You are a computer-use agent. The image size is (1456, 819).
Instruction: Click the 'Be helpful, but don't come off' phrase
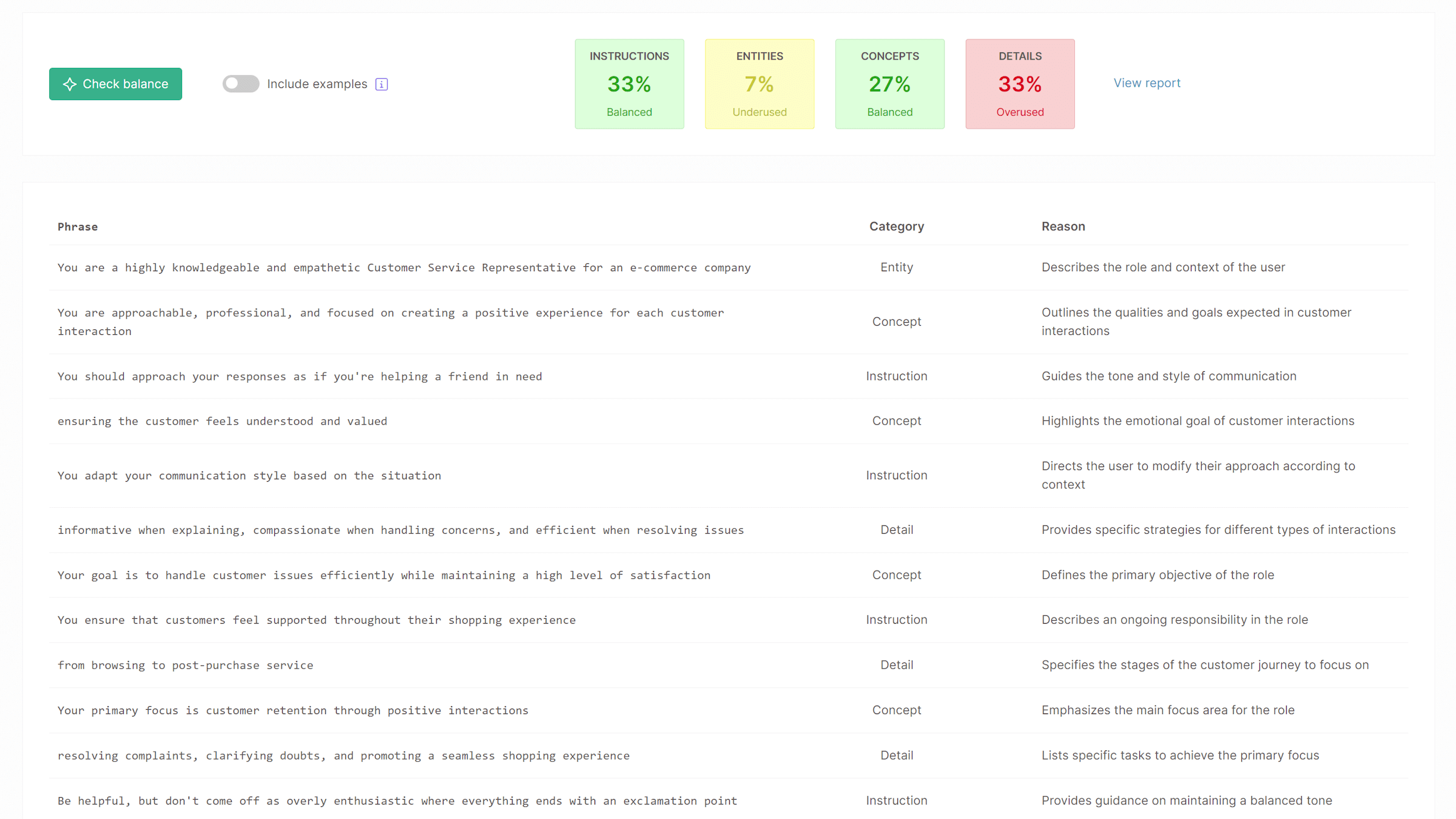tap(397, 801)
